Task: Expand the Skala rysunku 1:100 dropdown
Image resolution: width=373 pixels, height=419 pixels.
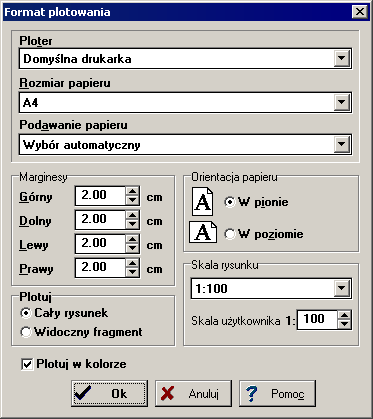Action: tap(342, 288)
